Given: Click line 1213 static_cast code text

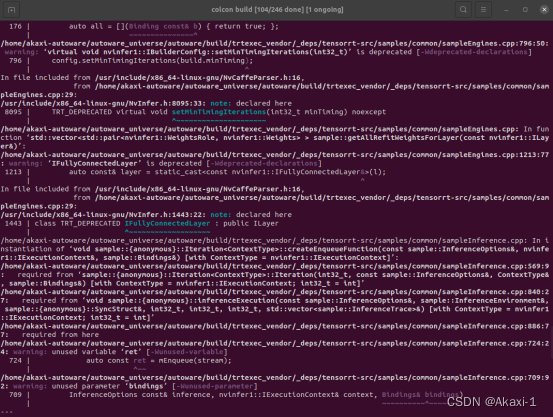Looking at the screenshot, I should (x=227, y=172).
